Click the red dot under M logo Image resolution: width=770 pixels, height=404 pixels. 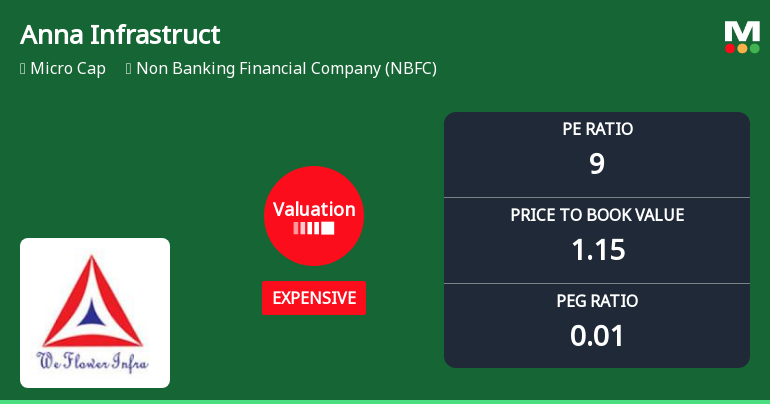click(730, 48)
